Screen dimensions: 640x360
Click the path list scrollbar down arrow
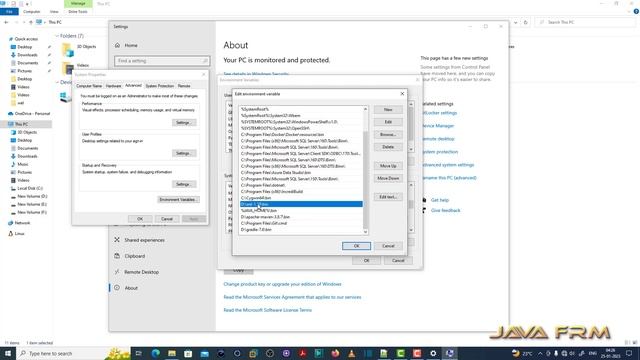[365, 232]
